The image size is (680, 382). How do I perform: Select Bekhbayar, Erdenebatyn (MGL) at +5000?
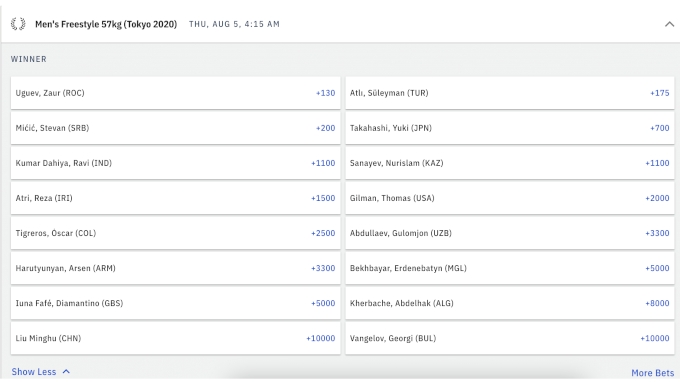pyautogui.click(x=510, y=268)
